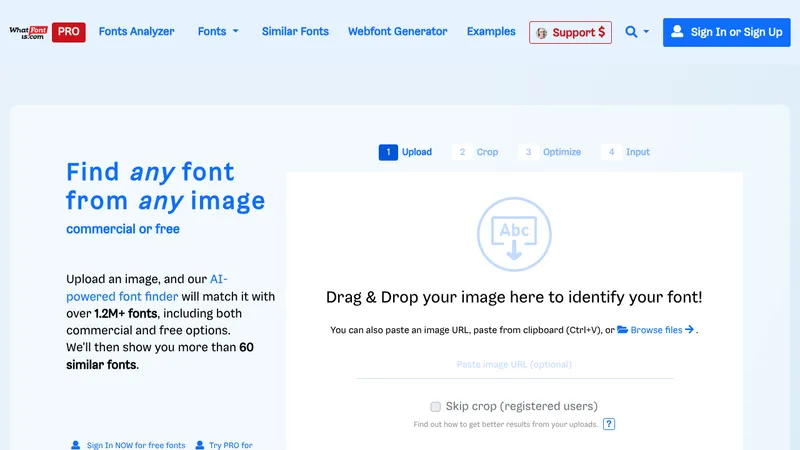Open Similar Fonts page
The height and width of the screenshot is (450, 800).
[295, 32]
